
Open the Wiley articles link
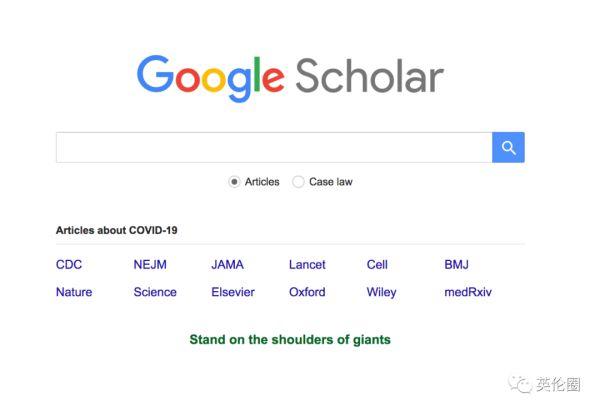point(382,292)
